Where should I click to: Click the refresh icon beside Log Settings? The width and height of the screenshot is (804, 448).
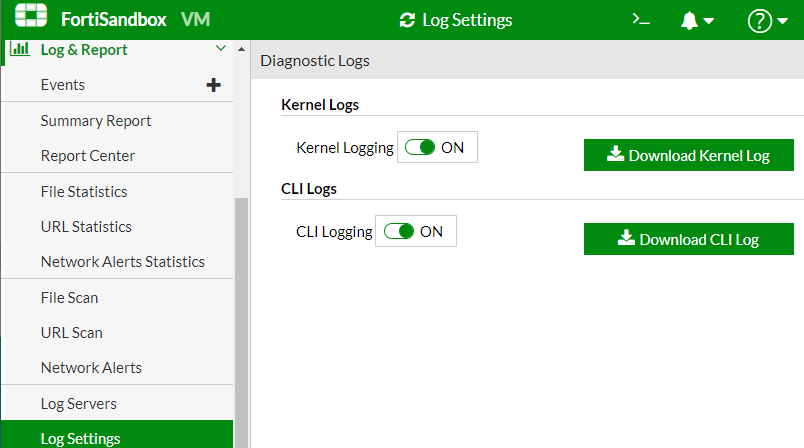tap(406, 20)
